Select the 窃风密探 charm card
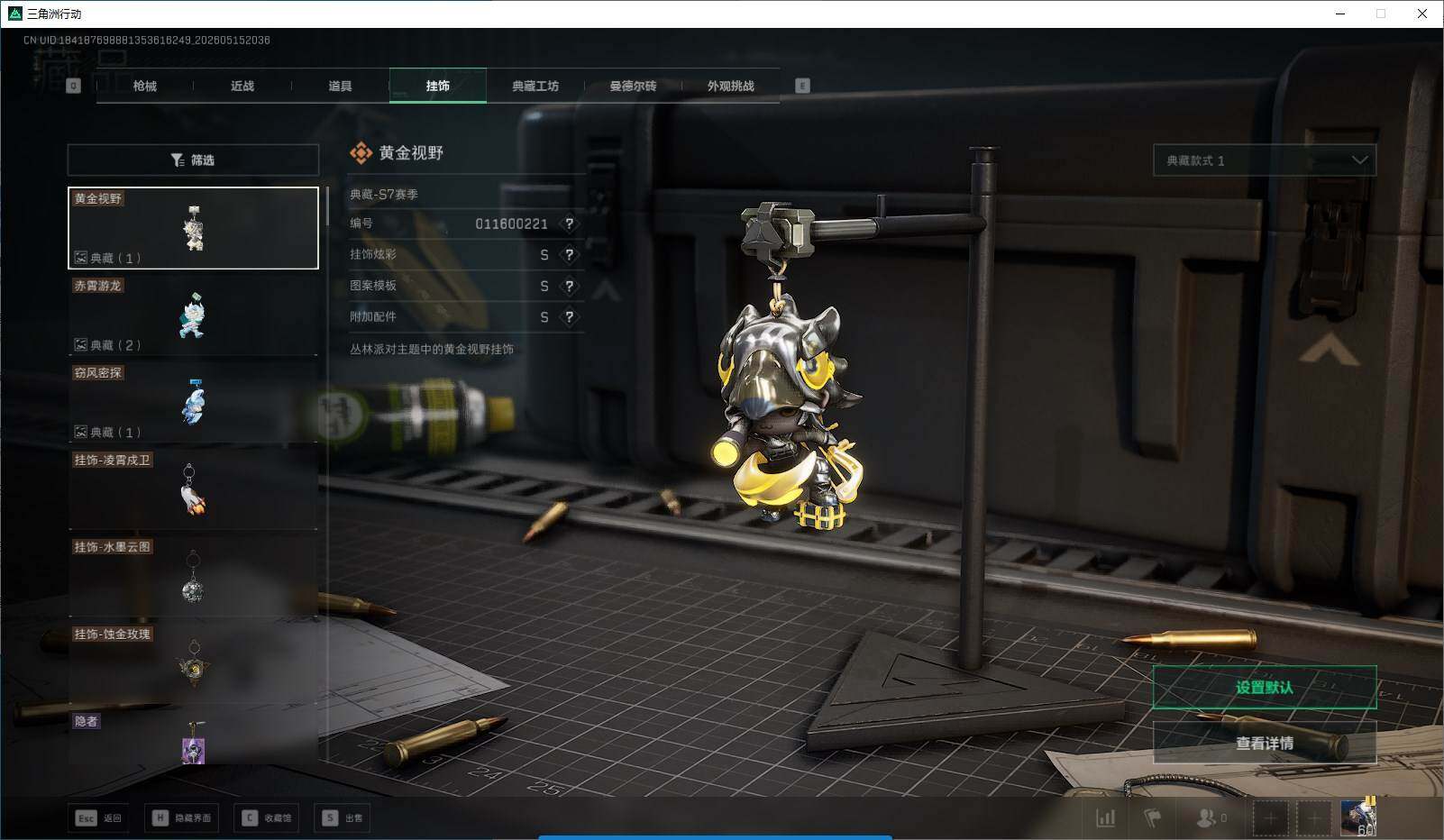The width and height of the screenshot is (1444, 840). click(193, 402)
